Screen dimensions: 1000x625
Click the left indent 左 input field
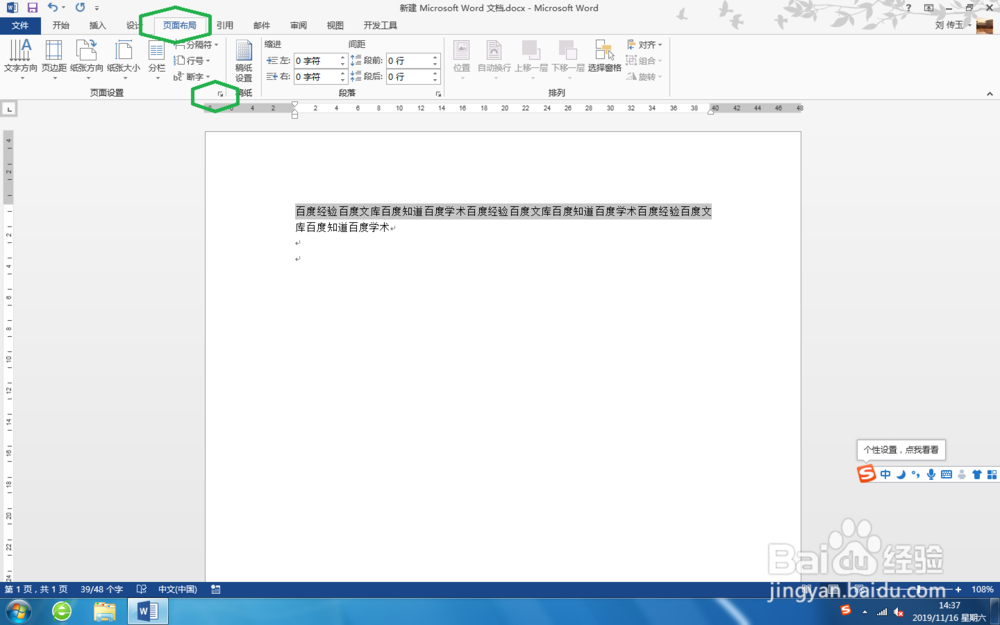point(316,61)
